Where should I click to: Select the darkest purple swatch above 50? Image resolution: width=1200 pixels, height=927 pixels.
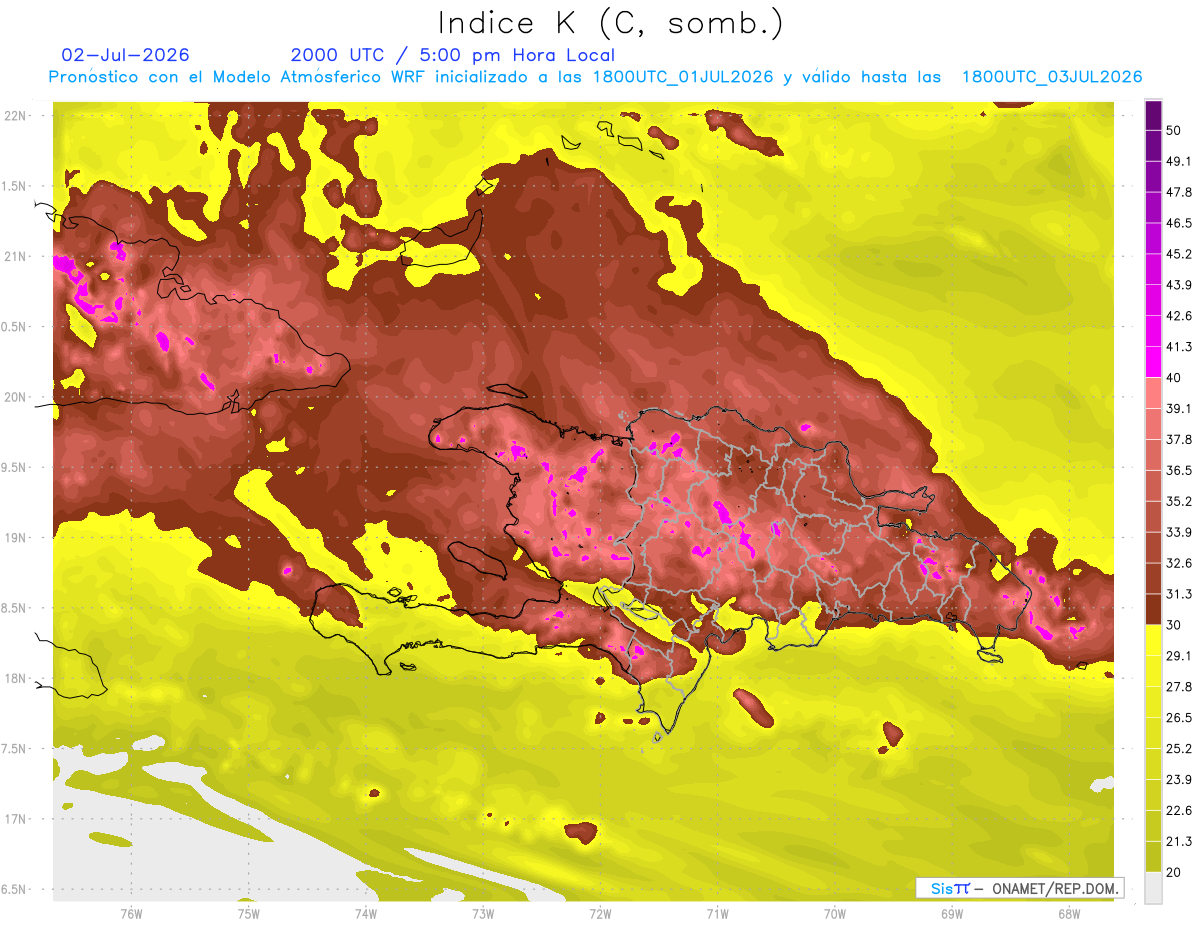(1153, 116)
